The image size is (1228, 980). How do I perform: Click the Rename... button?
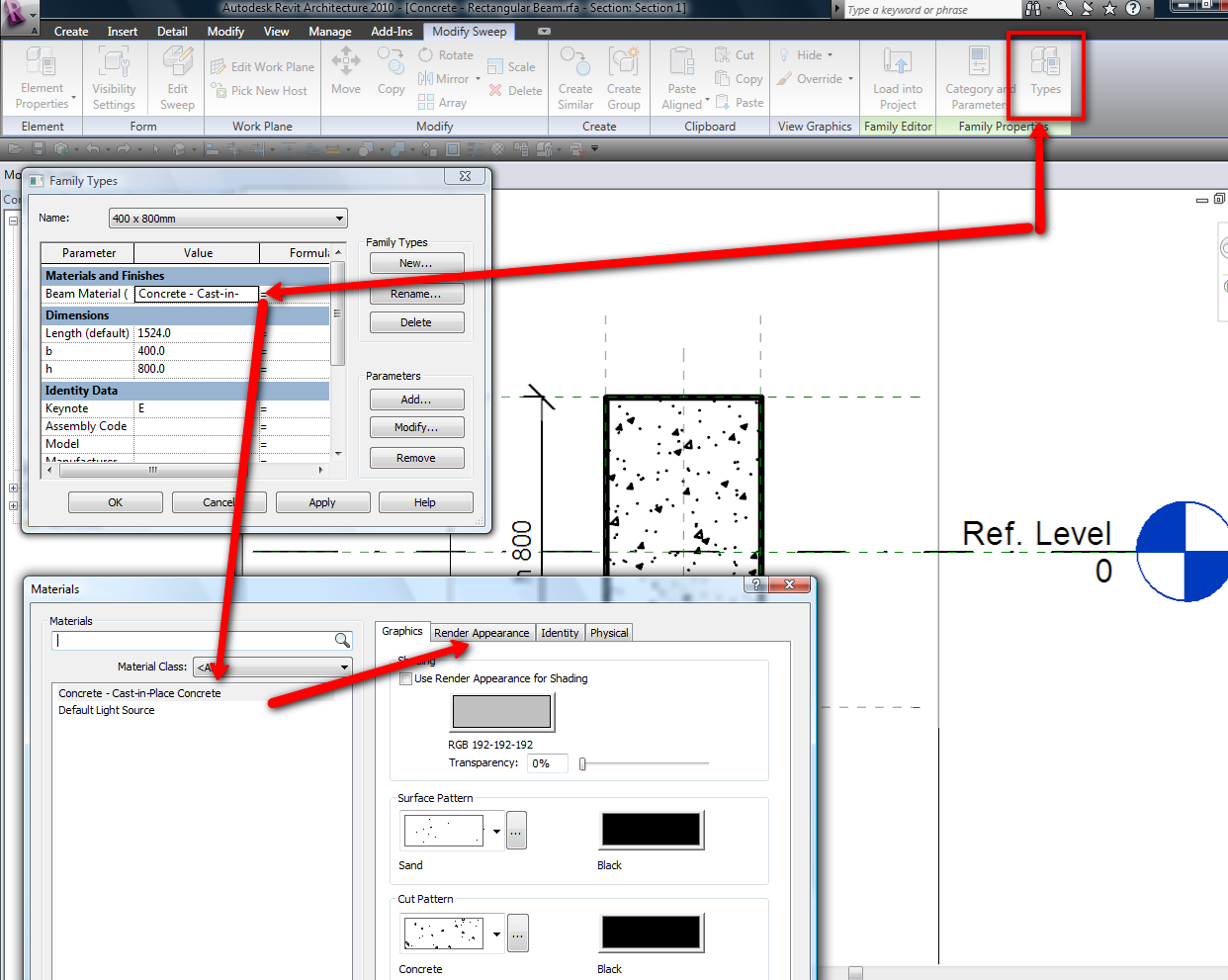[416, 294]
